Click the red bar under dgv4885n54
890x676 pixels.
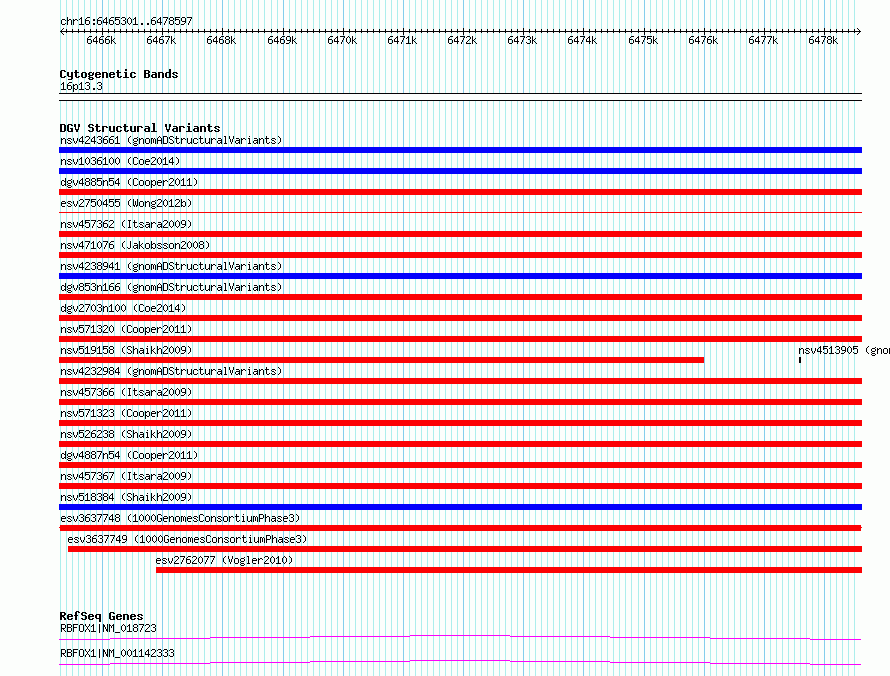pos(460,192)
